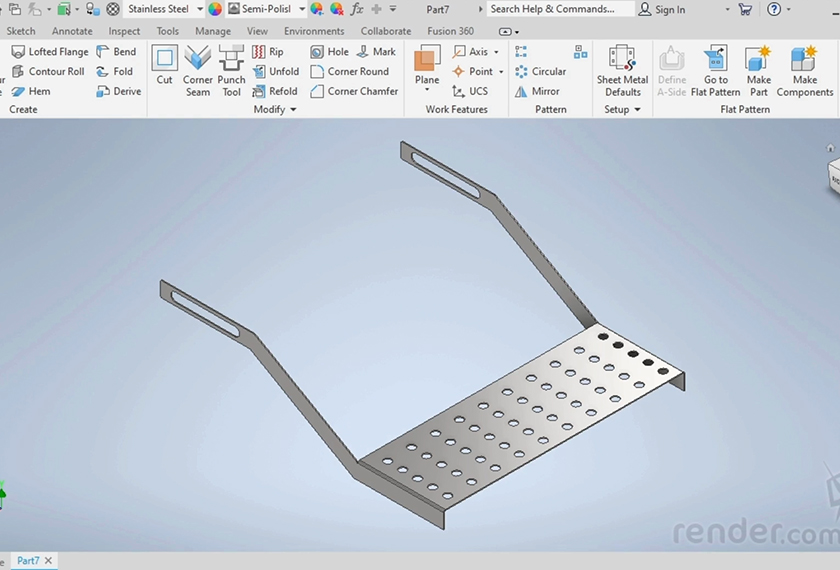Expand the Modify panel dropdown
This screenshot has width=840, height=570.
(x=293, y=110)
